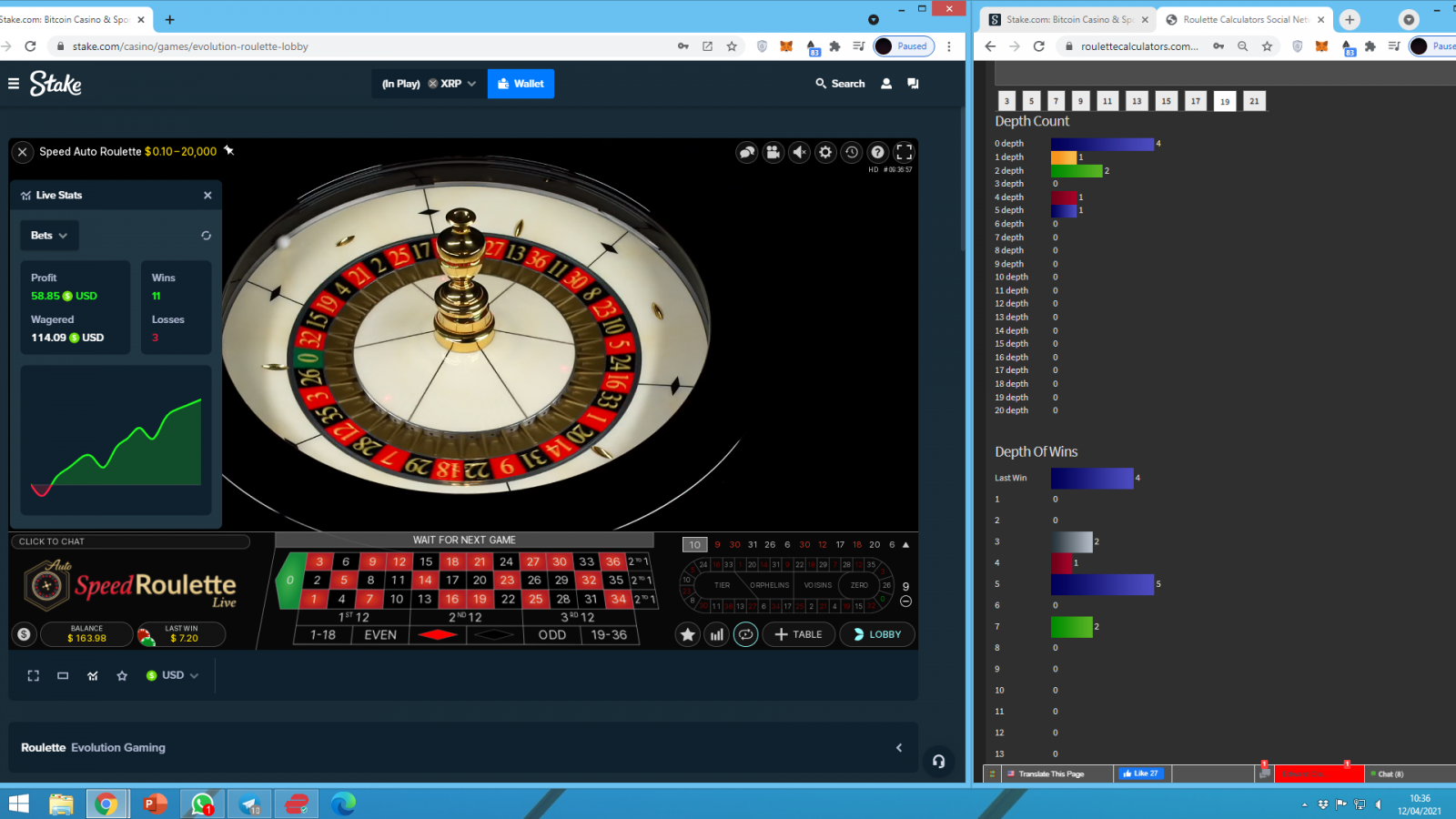Bet on green zero
This screenshot has height=819, width=1456.
tap(290, 580)
